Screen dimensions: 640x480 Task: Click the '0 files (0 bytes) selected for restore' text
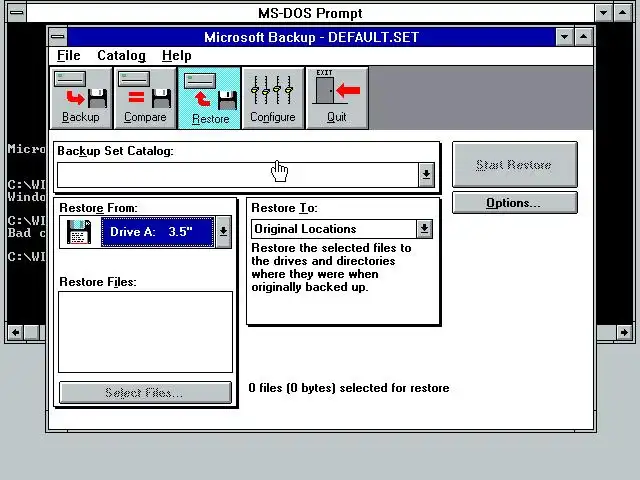point(349,388)
